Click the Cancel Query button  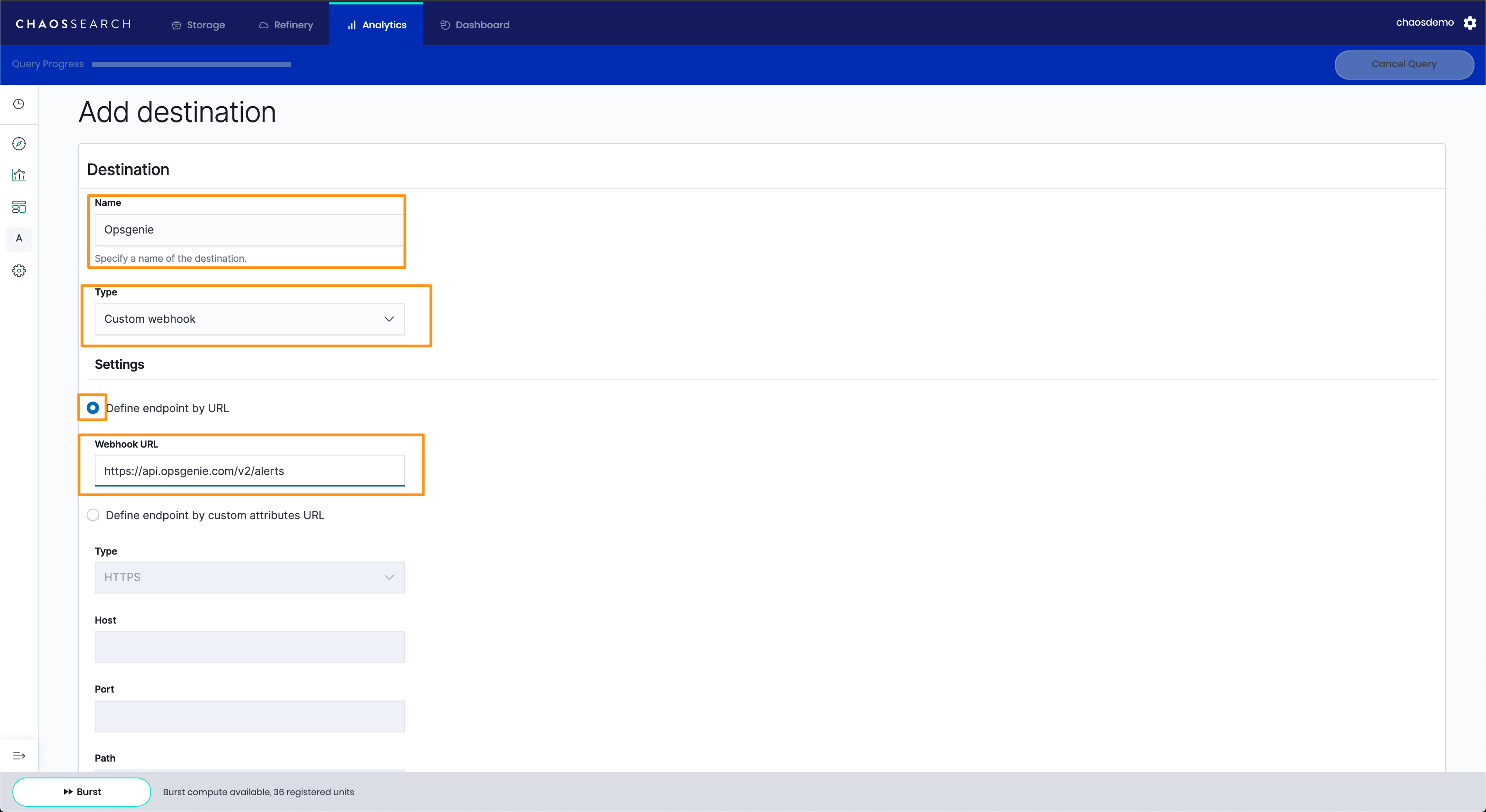[x=1403, y=64]
